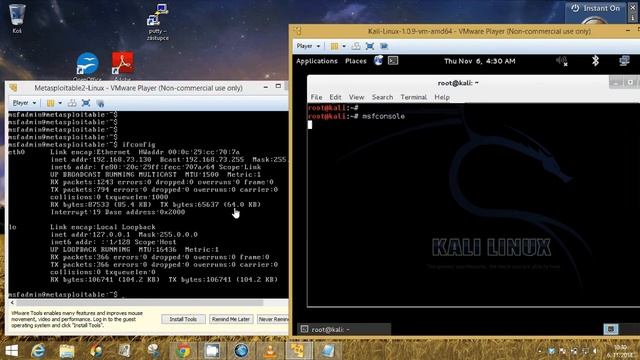Click Never Remind button in VMware Tools bar
The width and height of the screenshot is (640, 360).
[x=273, y=319]
